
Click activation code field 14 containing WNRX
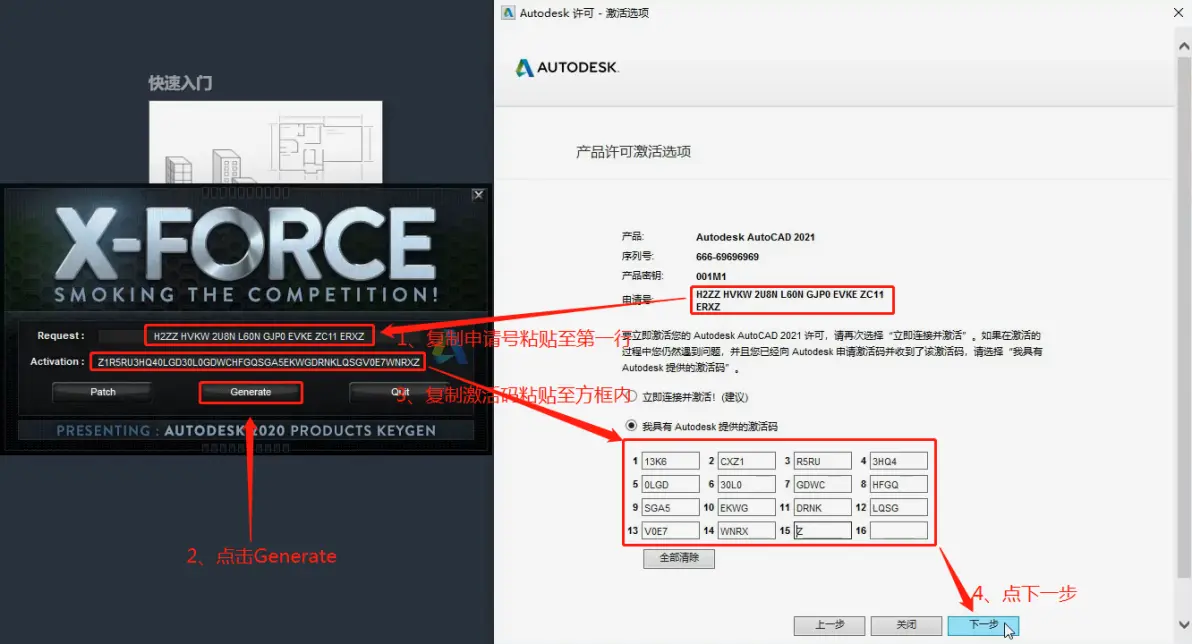[x=747, y=531]
